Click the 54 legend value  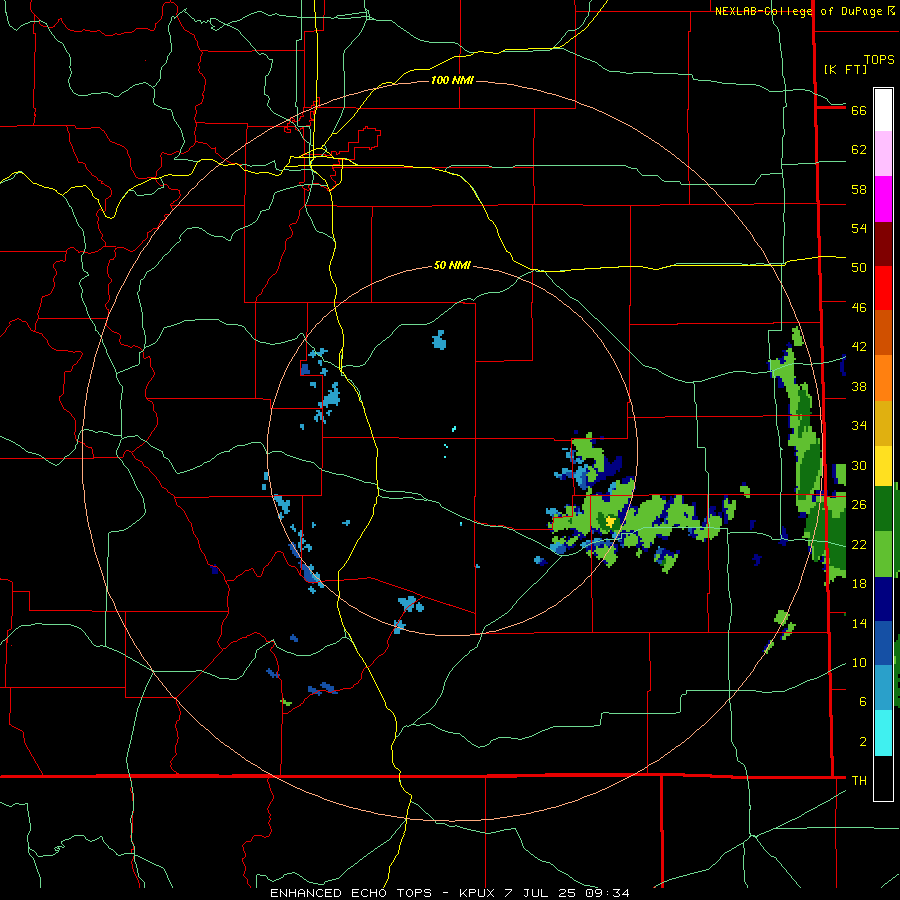tap(859, 228)
